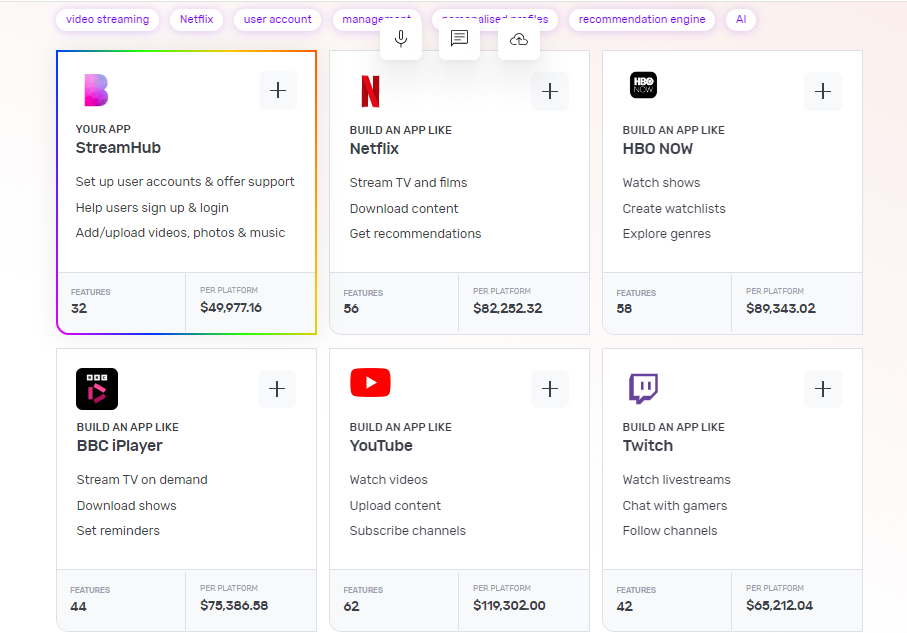
Task: Click 'Get recommendations' text
Action: [415, 234]
